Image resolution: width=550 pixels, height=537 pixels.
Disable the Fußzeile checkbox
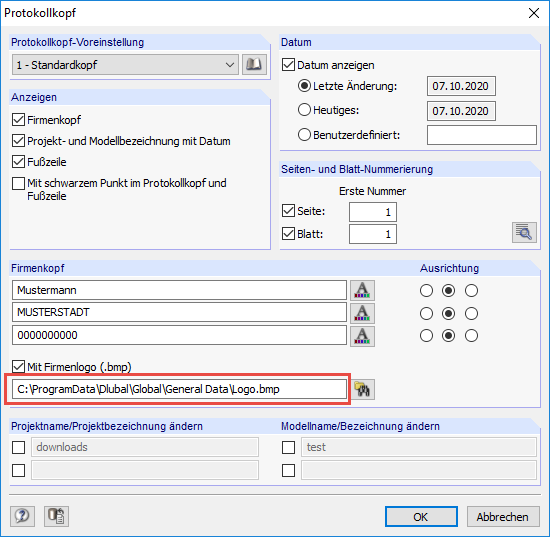click(18, 162)
